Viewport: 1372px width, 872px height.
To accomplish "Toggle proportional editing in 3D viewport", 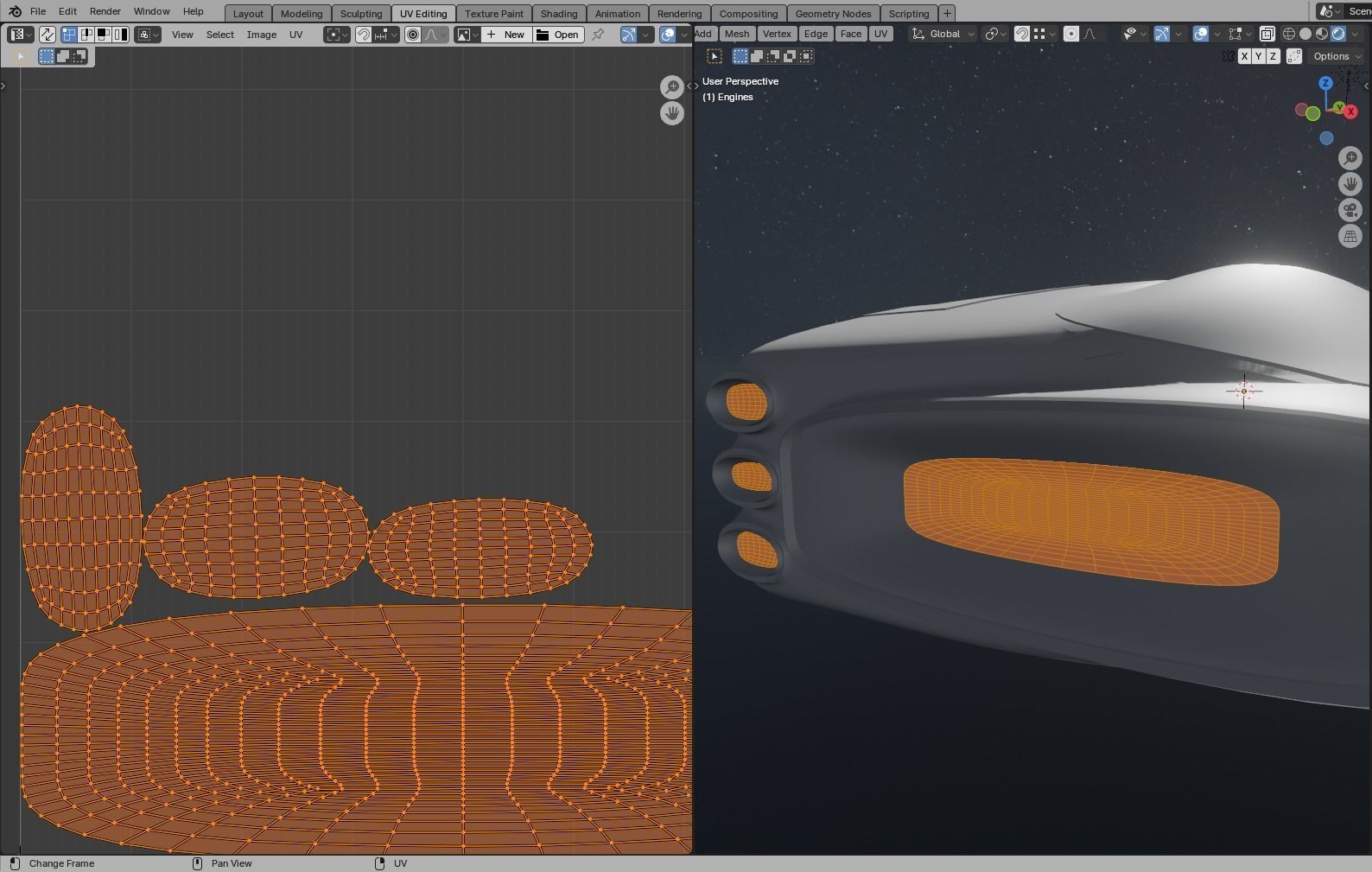I will (x=1071, y=34).
